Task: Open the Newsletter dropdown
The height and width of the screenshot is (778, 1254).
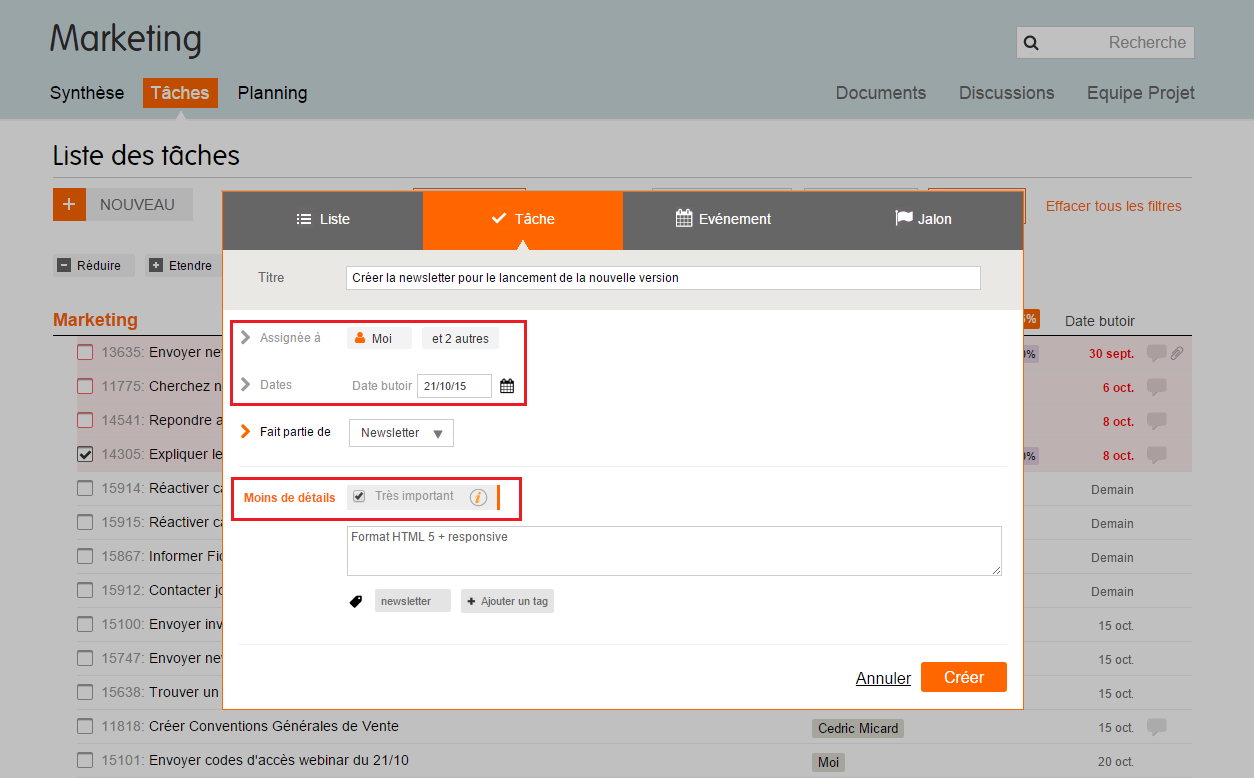Action: pyautogui.click(x=401, y=433)
